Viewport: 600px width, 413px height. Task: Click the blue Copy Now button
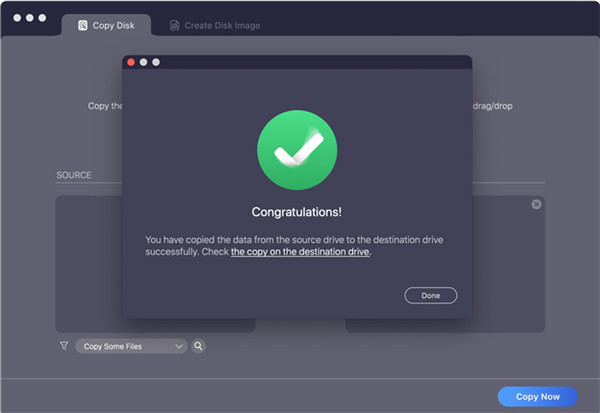coord(537,397)
